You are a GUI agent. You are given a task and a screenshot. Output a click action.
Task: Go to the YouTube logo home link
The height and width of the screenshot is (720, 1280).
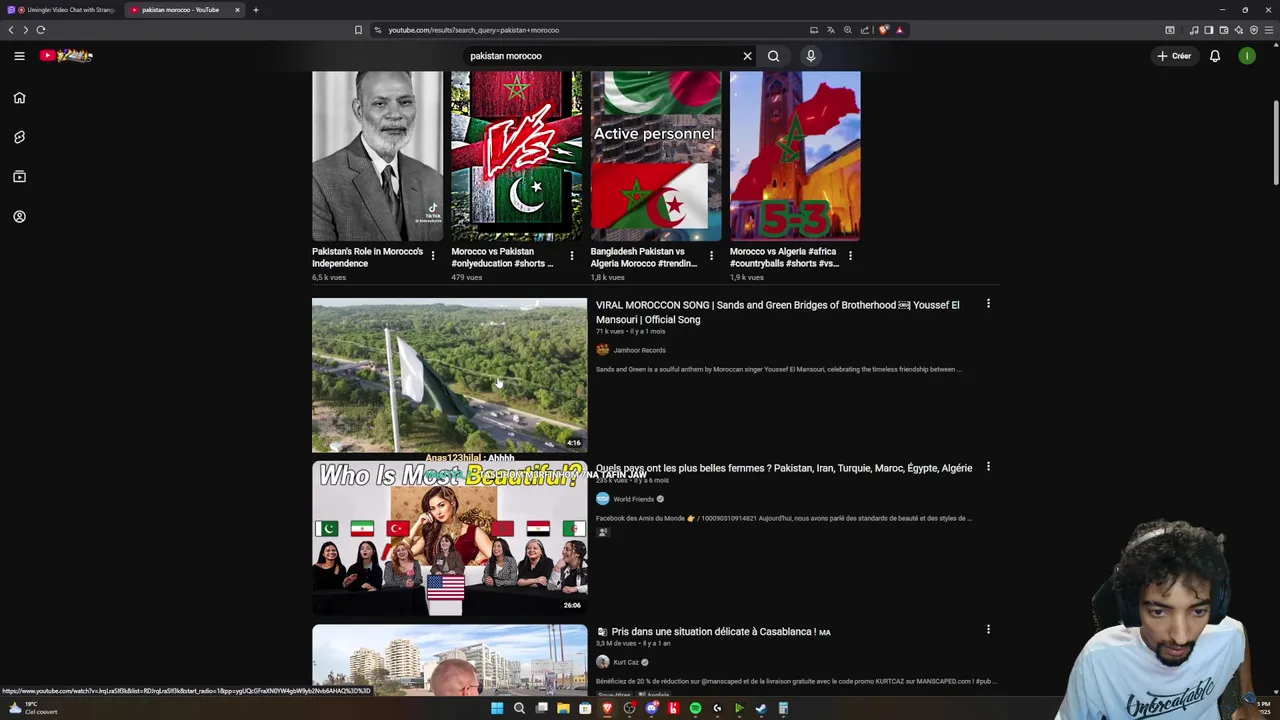click(x=66, y=56)
